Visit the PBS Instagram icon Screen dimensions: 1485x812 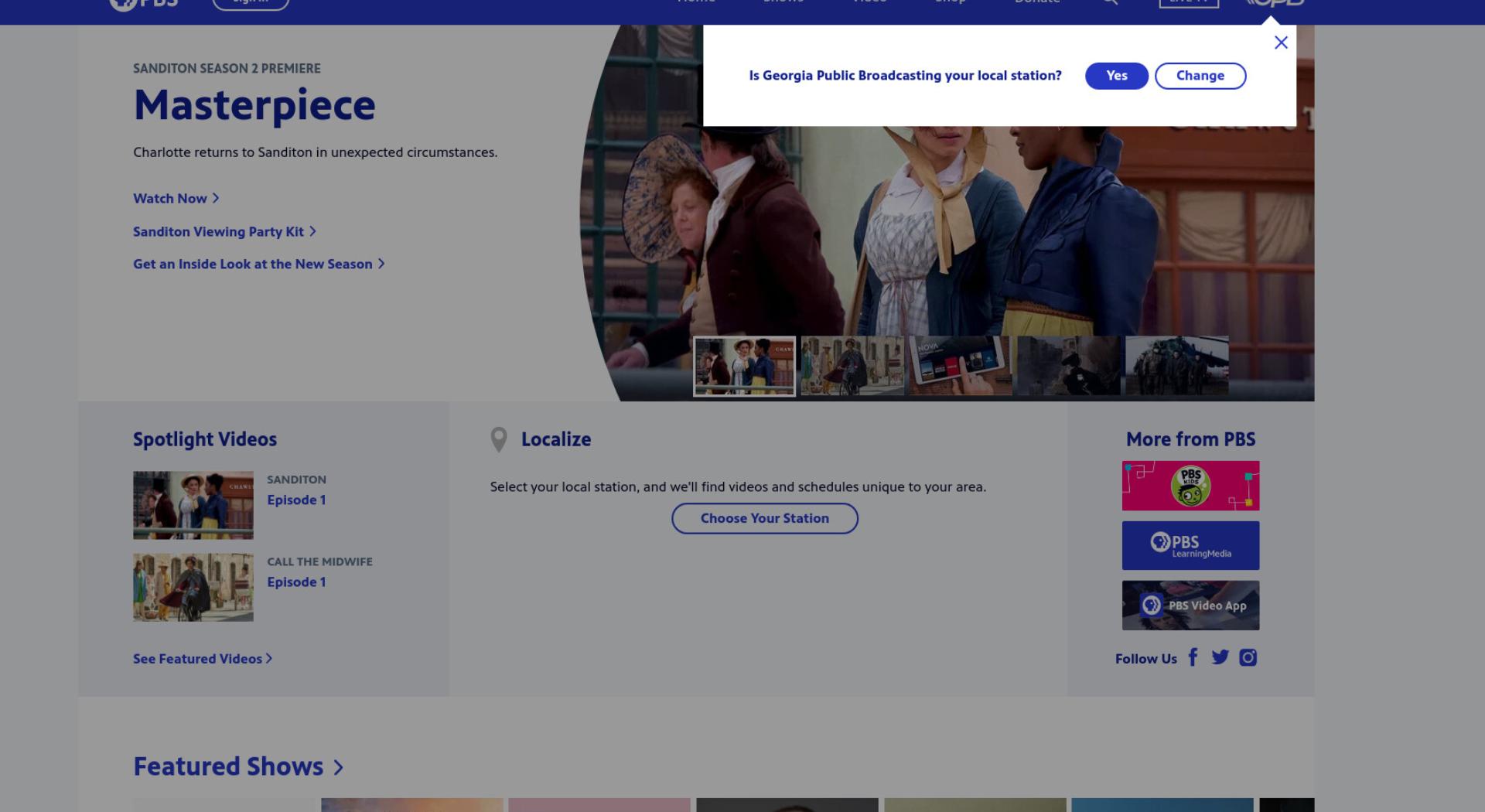click(1248, 657)
